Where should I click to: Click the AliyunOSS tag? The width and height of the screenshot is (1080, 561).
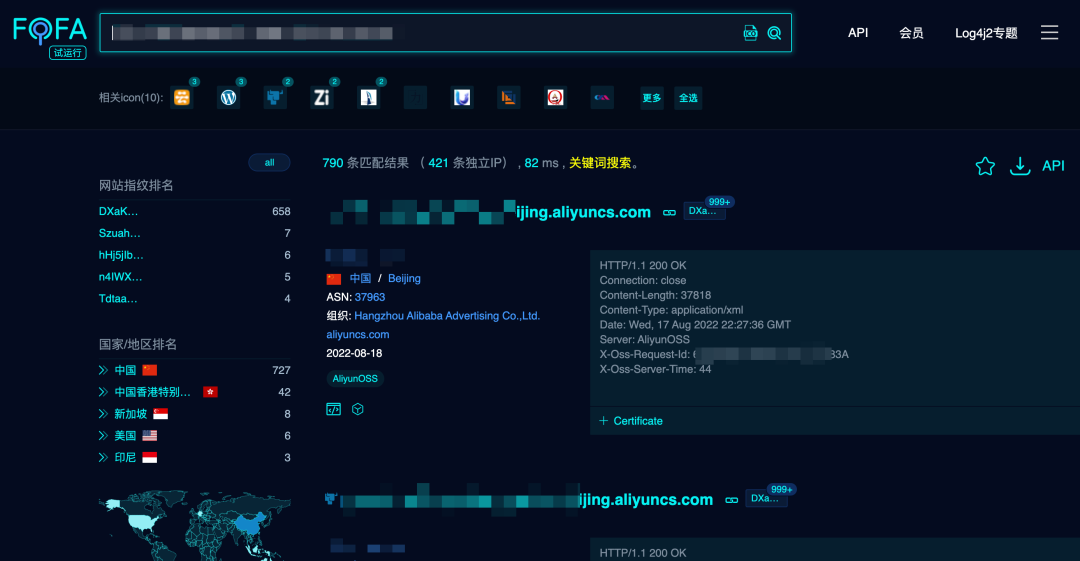[x=355, y=378]
